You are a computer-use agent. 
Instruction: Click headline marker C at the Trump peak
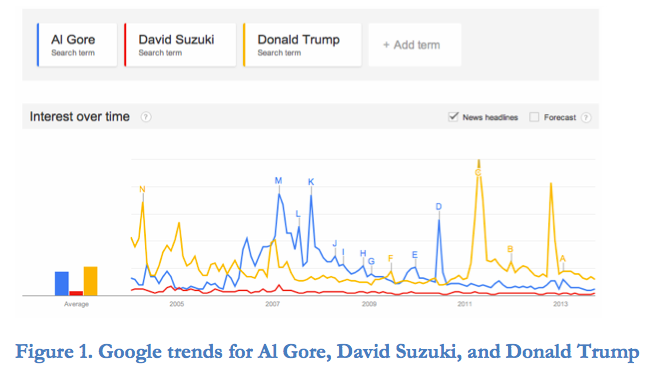pos(478,173)
